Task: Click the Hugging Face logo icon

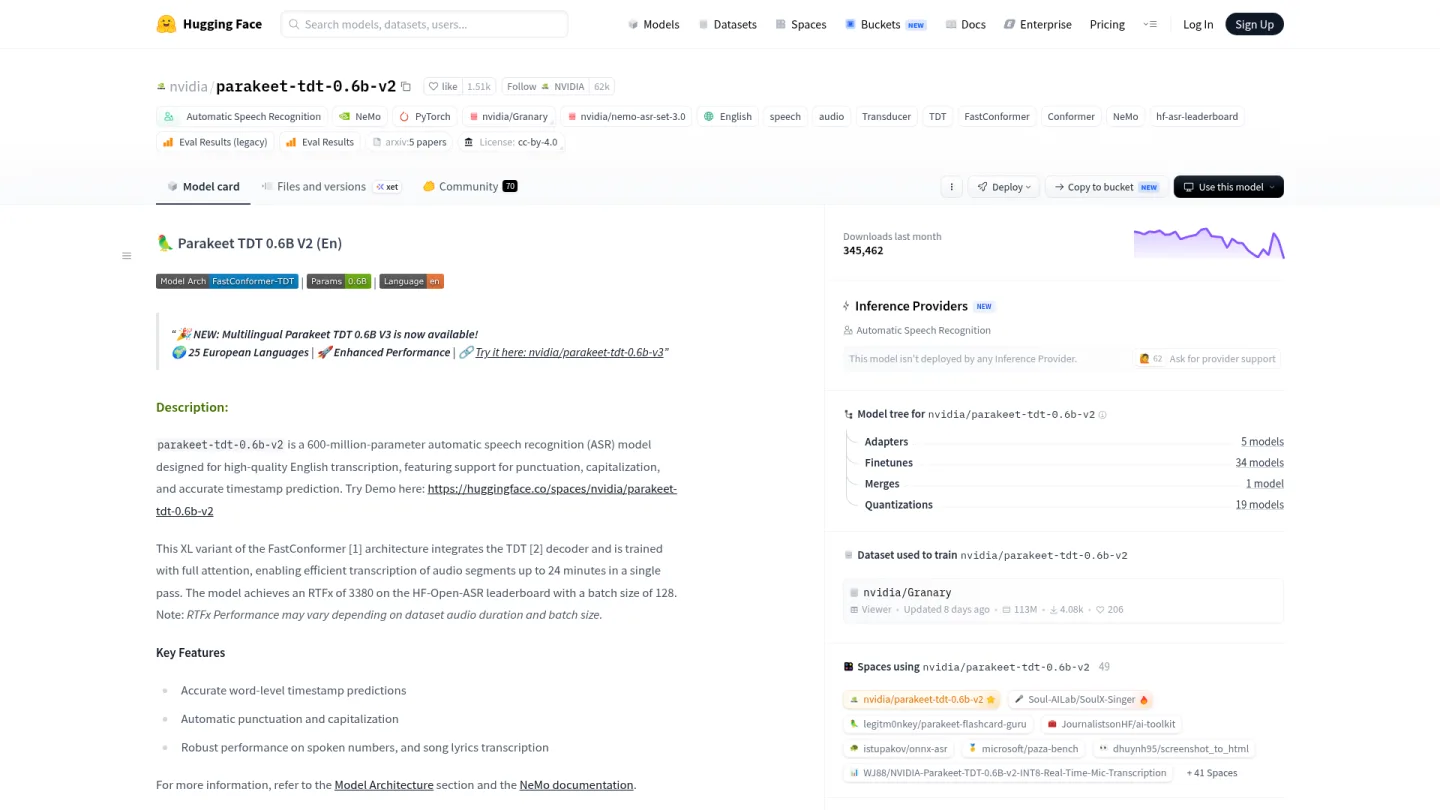Action: click(x=166, y=24)
